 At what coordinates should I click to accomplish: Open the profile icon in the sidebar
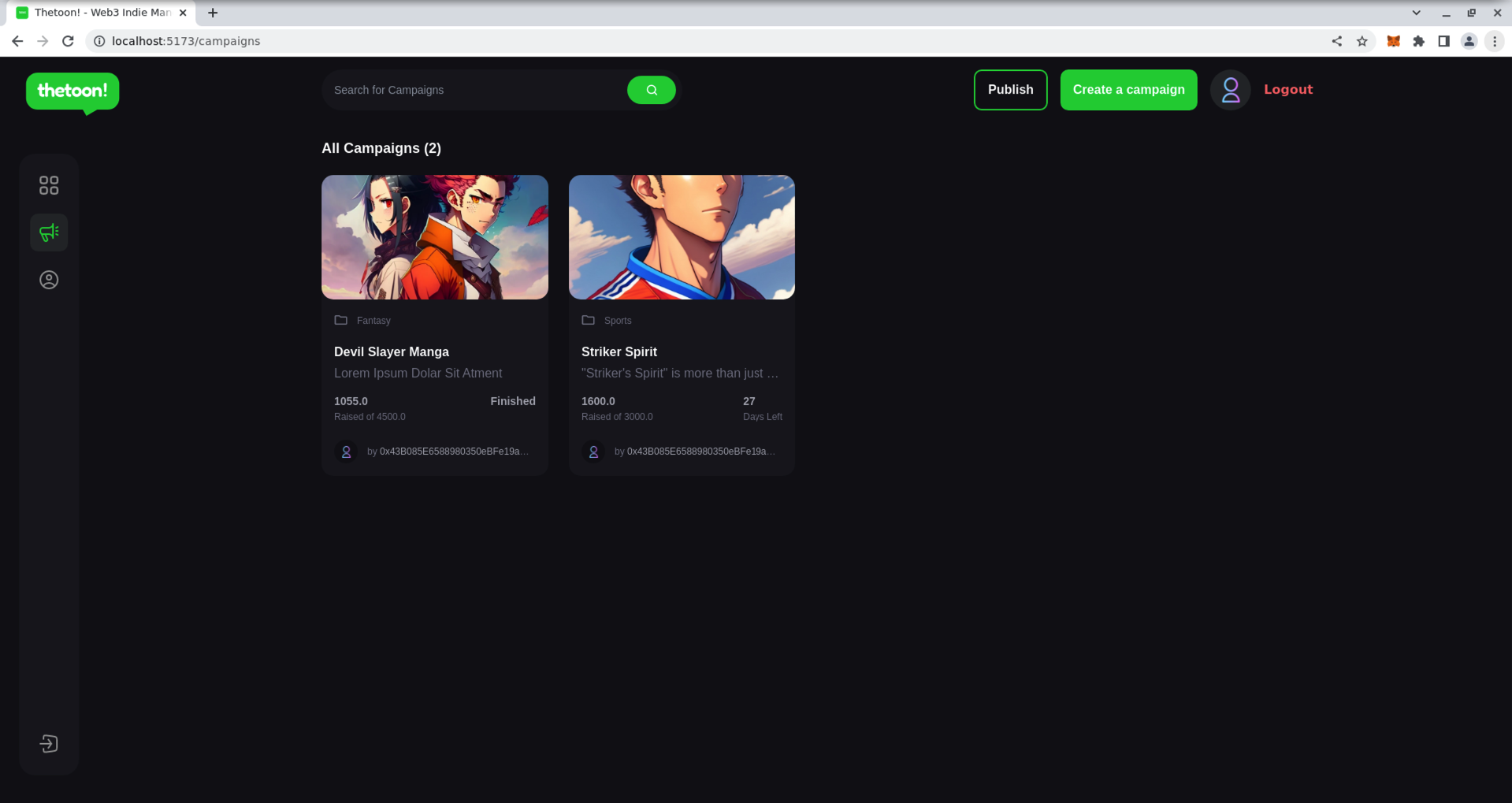click(x=48, y=279)
